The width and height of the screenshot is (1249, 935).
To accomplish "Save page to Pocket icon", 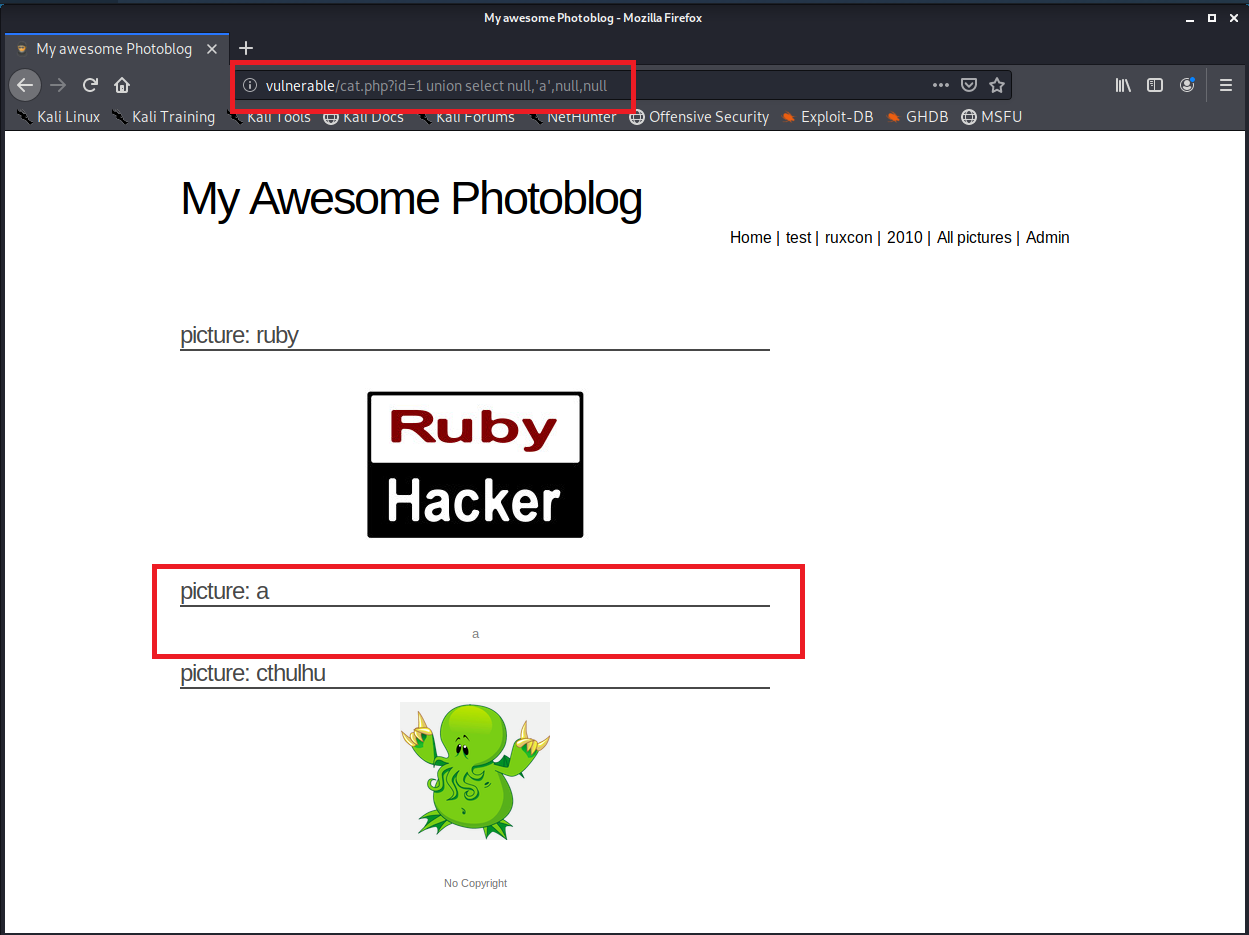I will tap(968, 85).
